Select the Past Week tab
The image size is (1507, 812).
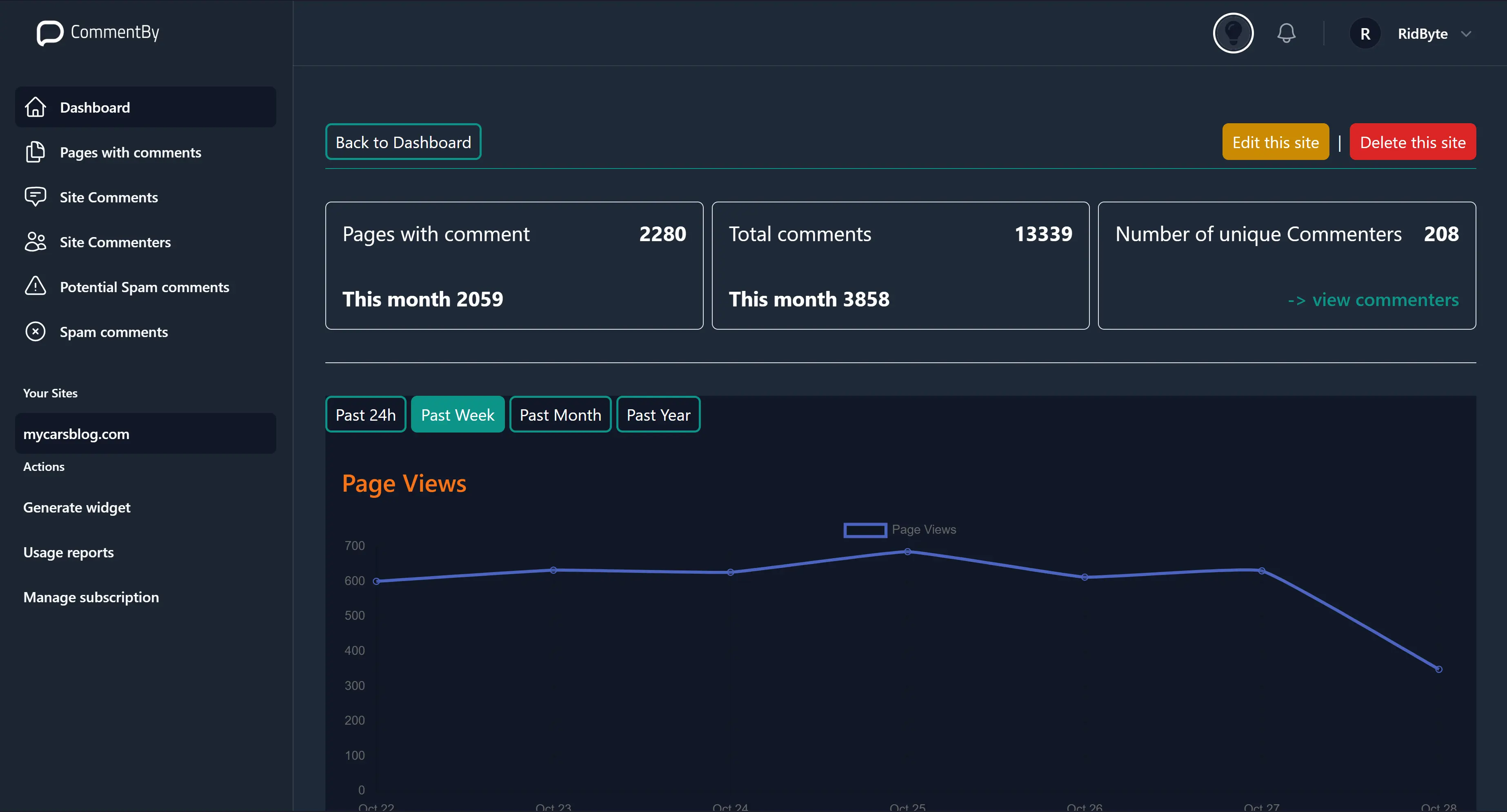458,414
